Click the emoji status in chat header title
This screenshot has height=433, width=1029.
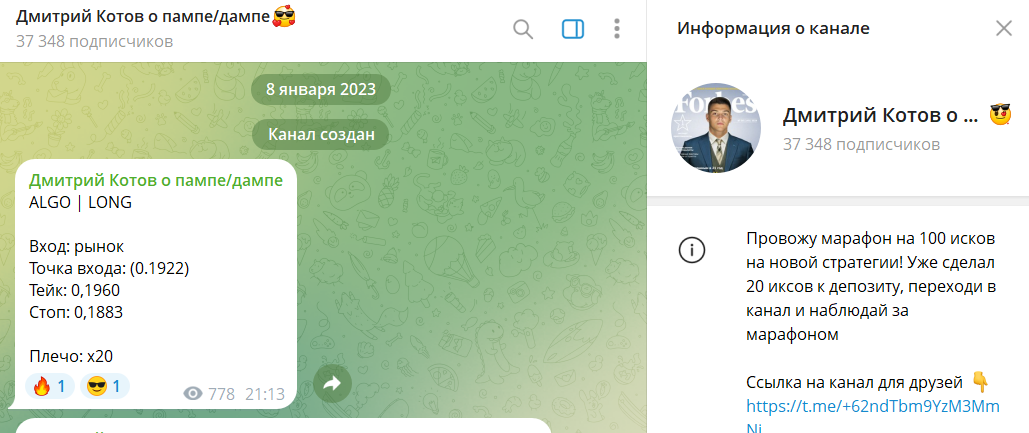[284, 16]
